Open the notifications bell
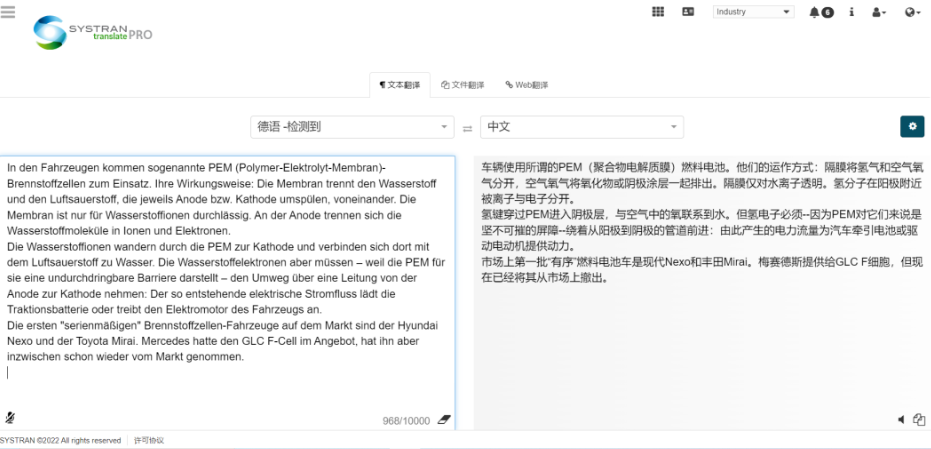The height and width of the screenshot is (449, 931). point(821,12)
